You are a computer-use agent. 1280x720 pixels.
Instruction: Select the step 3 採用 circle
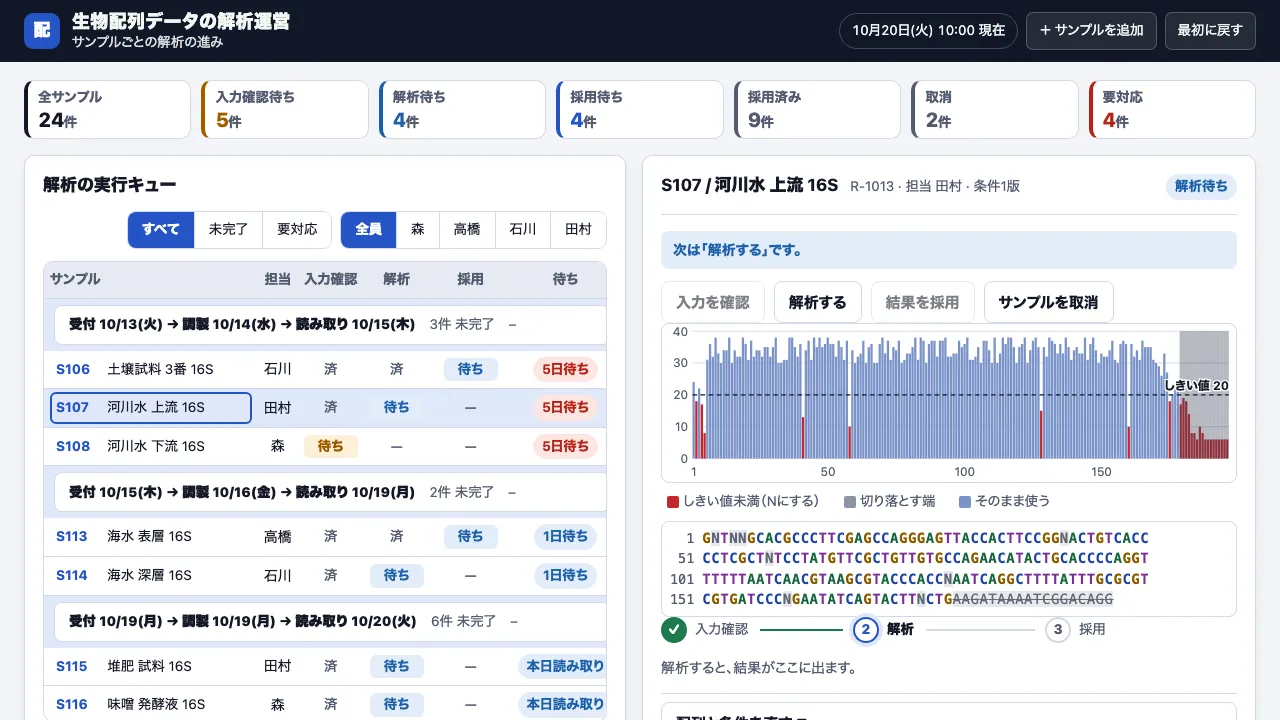coord(1058,630)
